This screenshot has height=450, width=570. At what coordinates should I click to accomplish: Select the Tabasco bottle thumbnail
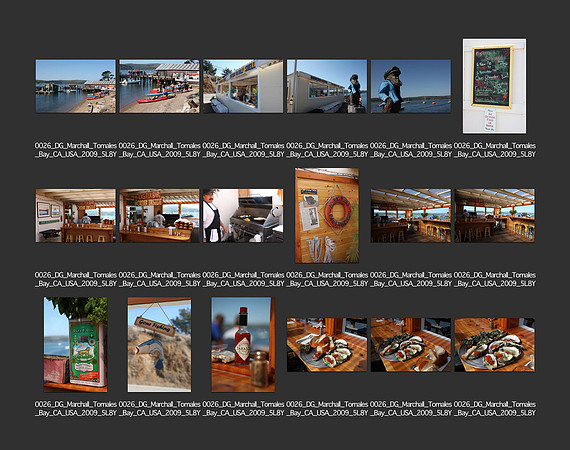(243, 345)
